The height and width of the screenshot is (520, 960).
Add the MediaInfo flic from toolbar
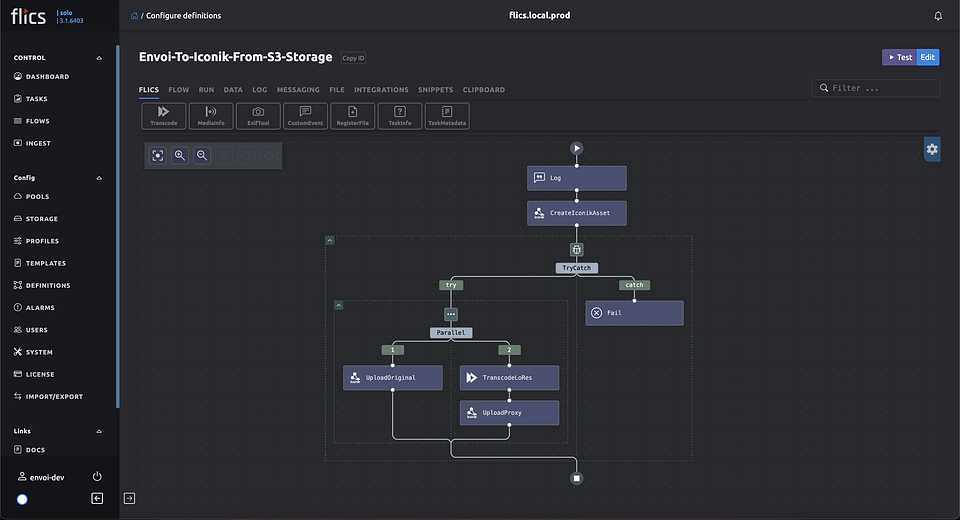pyautogui.click(x=210, y=115)
